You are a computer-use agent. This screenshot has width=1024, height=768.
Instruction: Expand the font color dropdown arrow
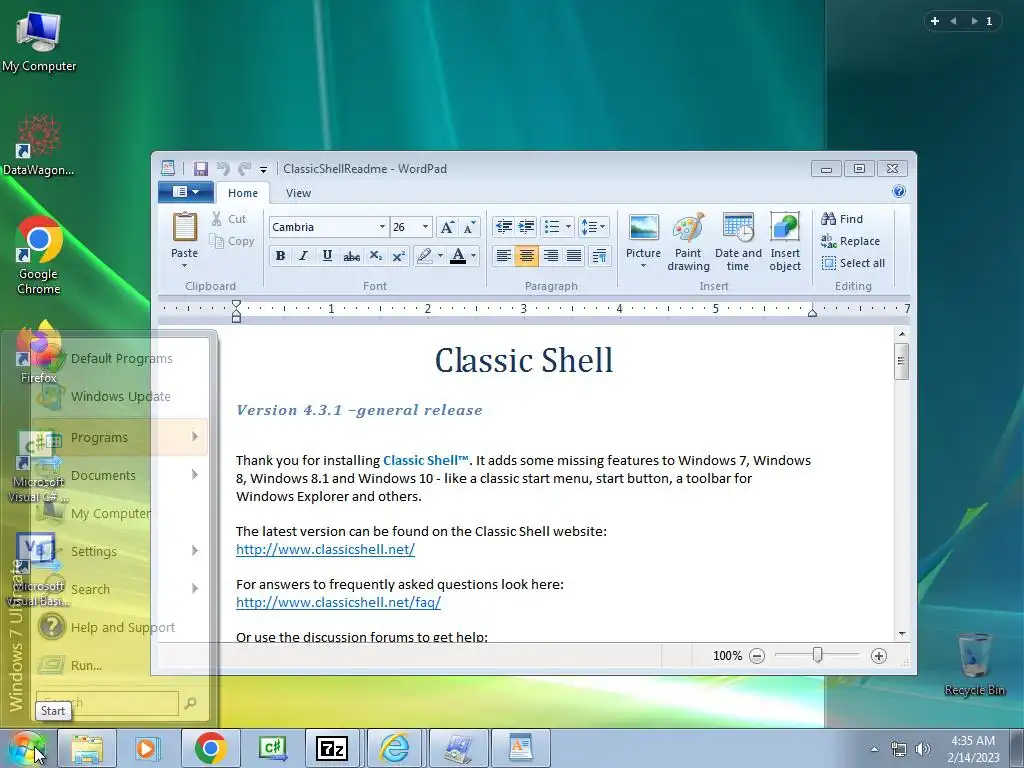[473, 255]
